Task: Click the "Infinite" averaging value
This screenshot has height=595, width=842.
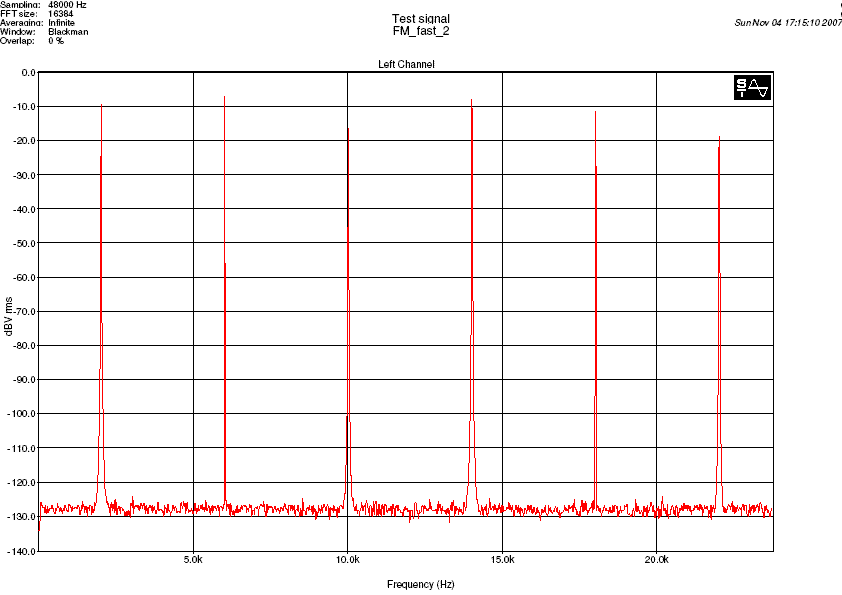Action: (x=61, y=23)
